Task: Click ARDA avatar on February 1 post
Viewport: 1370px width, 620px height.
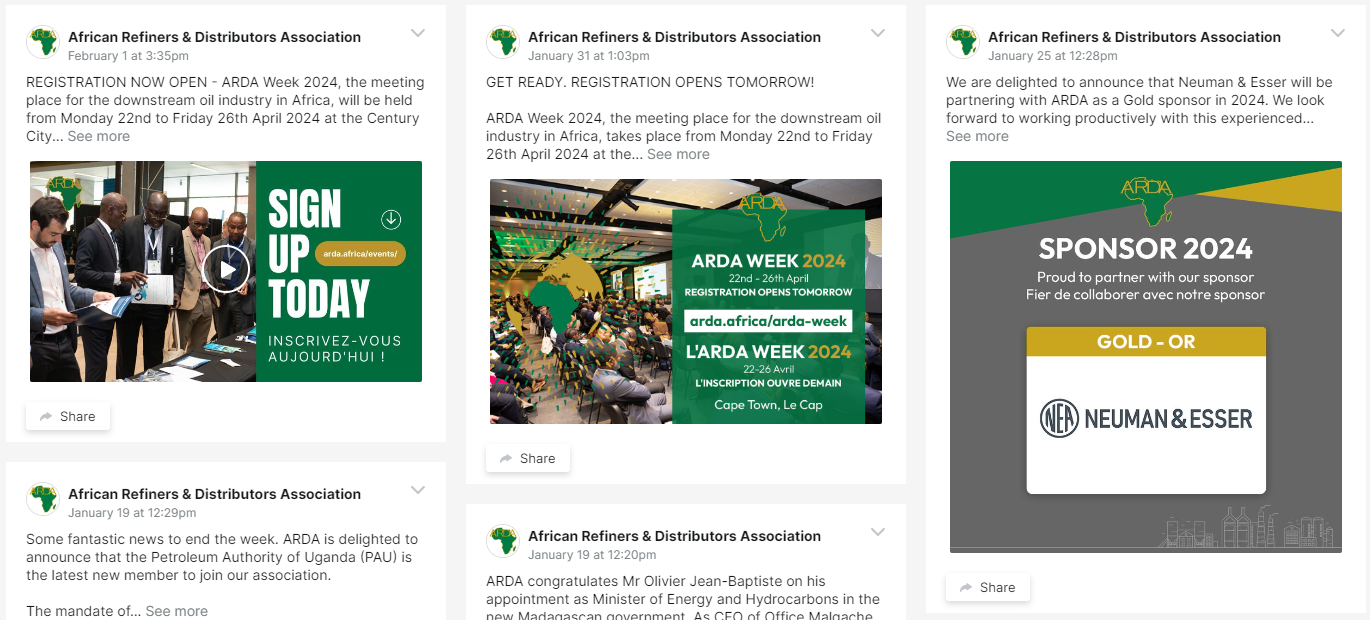Action: (x=43, y=43)
